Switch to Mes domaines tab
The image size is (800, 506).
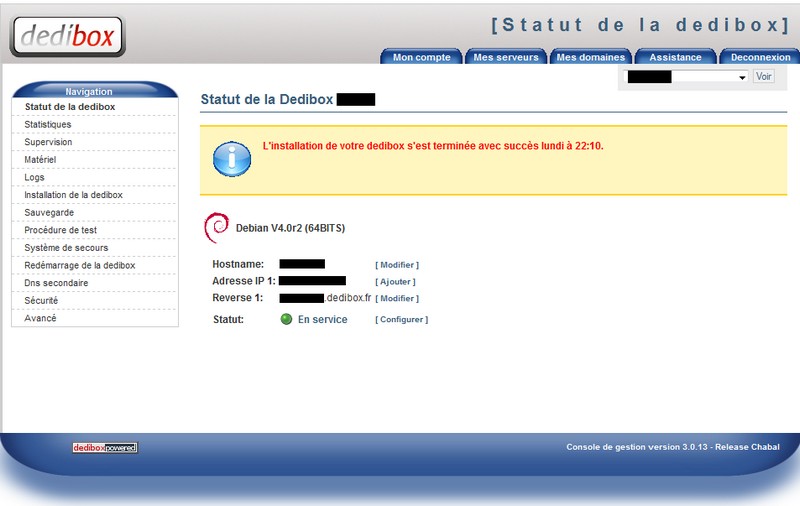(590, 57)
